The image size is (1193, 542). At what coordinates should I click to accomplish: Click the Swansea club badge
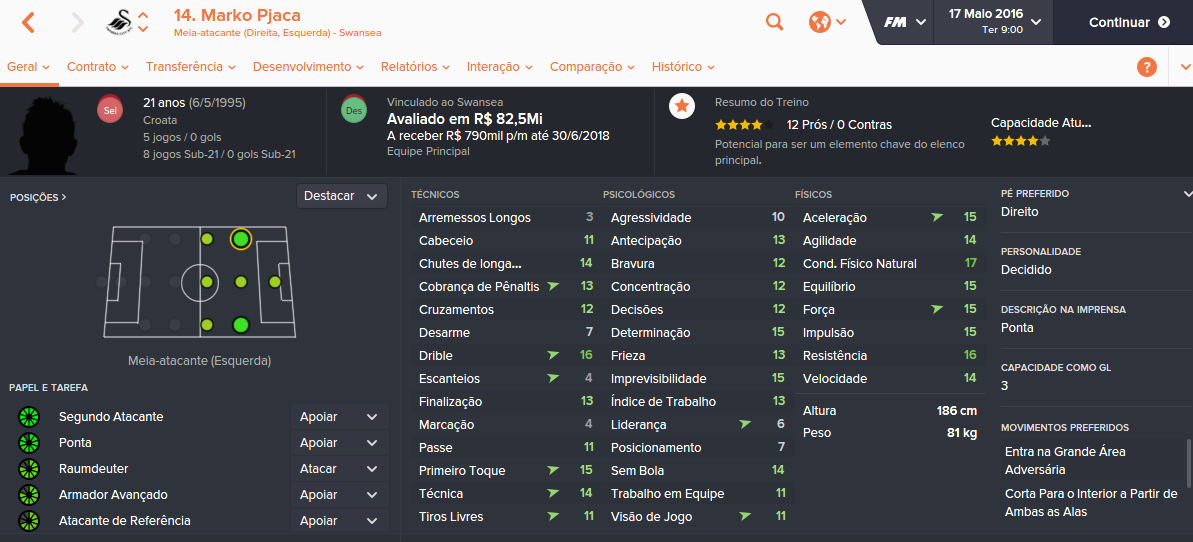(x=119, y=23)
